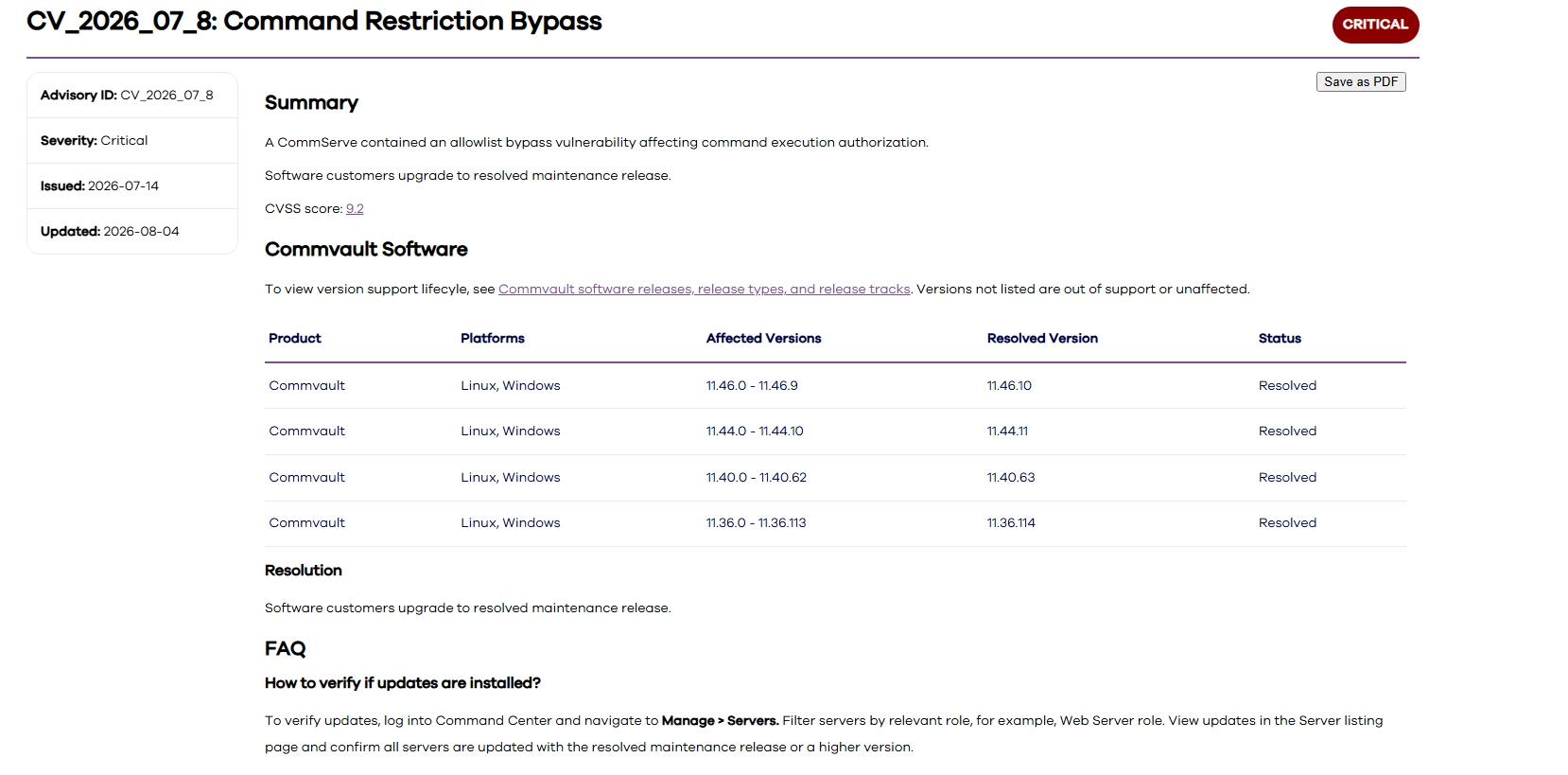The image size is (1568, 775).
Task: Click the Status column header
Action: [x=1280, y=339]
